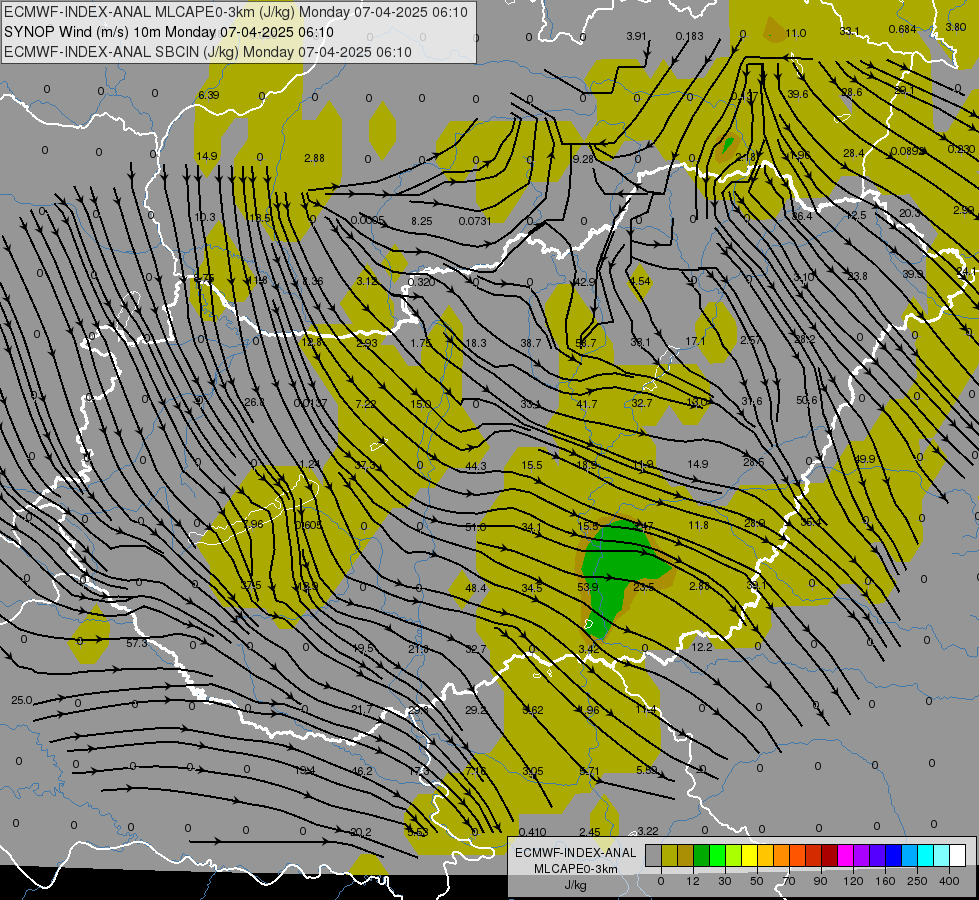Screen dimensions: 979x900
Task: Click the map value 57.3
Action: point(137,643)
